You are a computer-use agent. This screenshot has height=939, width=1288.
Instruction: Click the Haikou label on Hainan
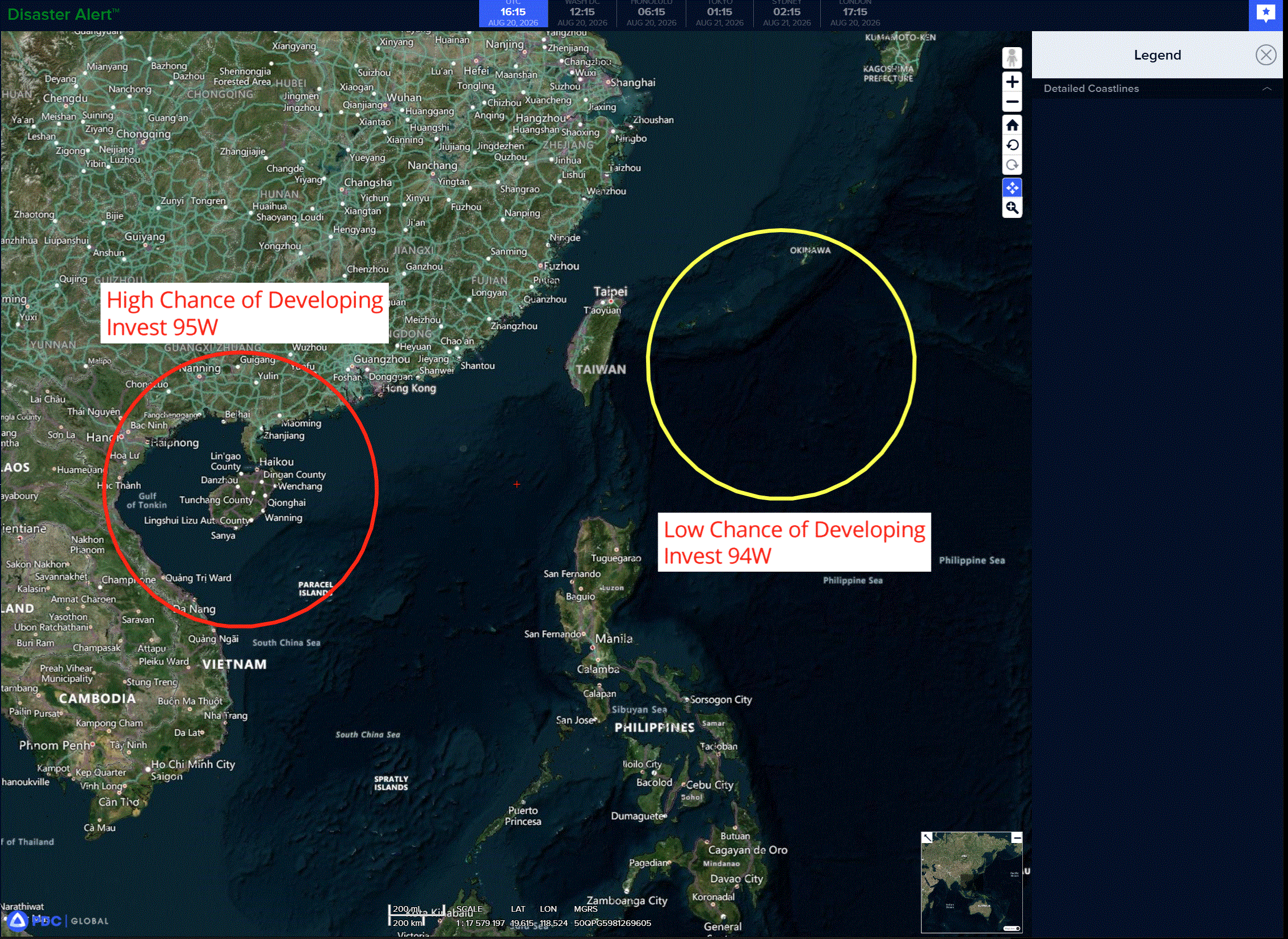pos(276,462)
